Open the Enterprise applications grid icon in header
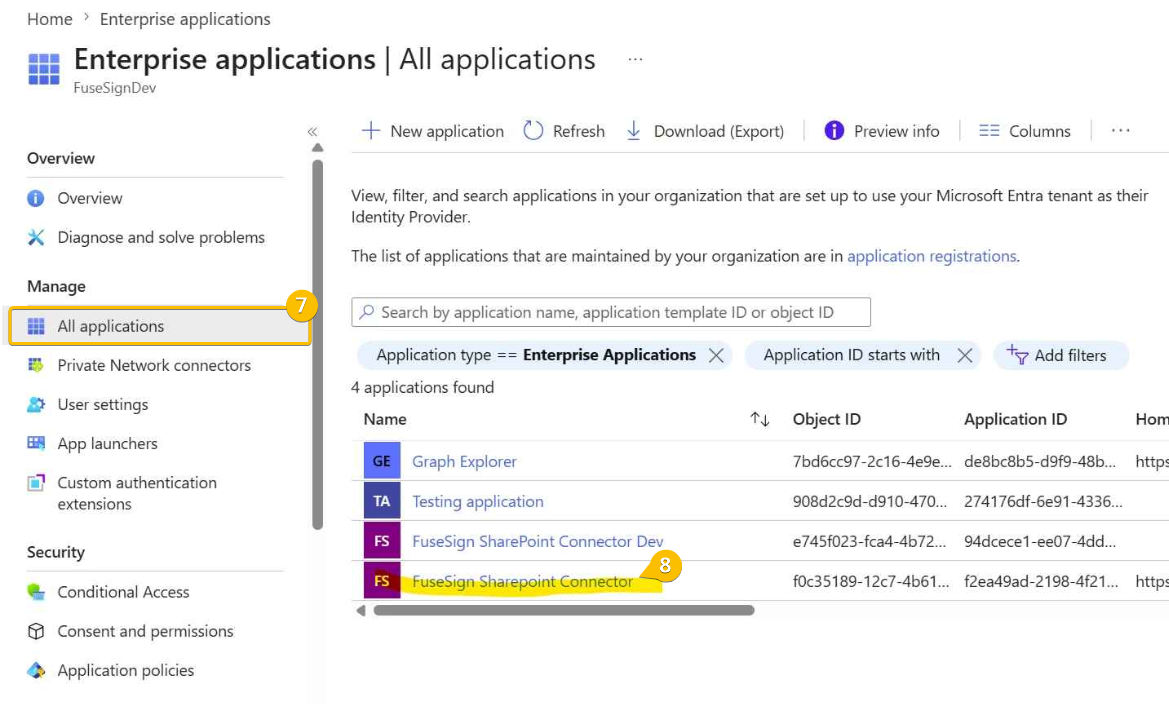 click(43, 69)
